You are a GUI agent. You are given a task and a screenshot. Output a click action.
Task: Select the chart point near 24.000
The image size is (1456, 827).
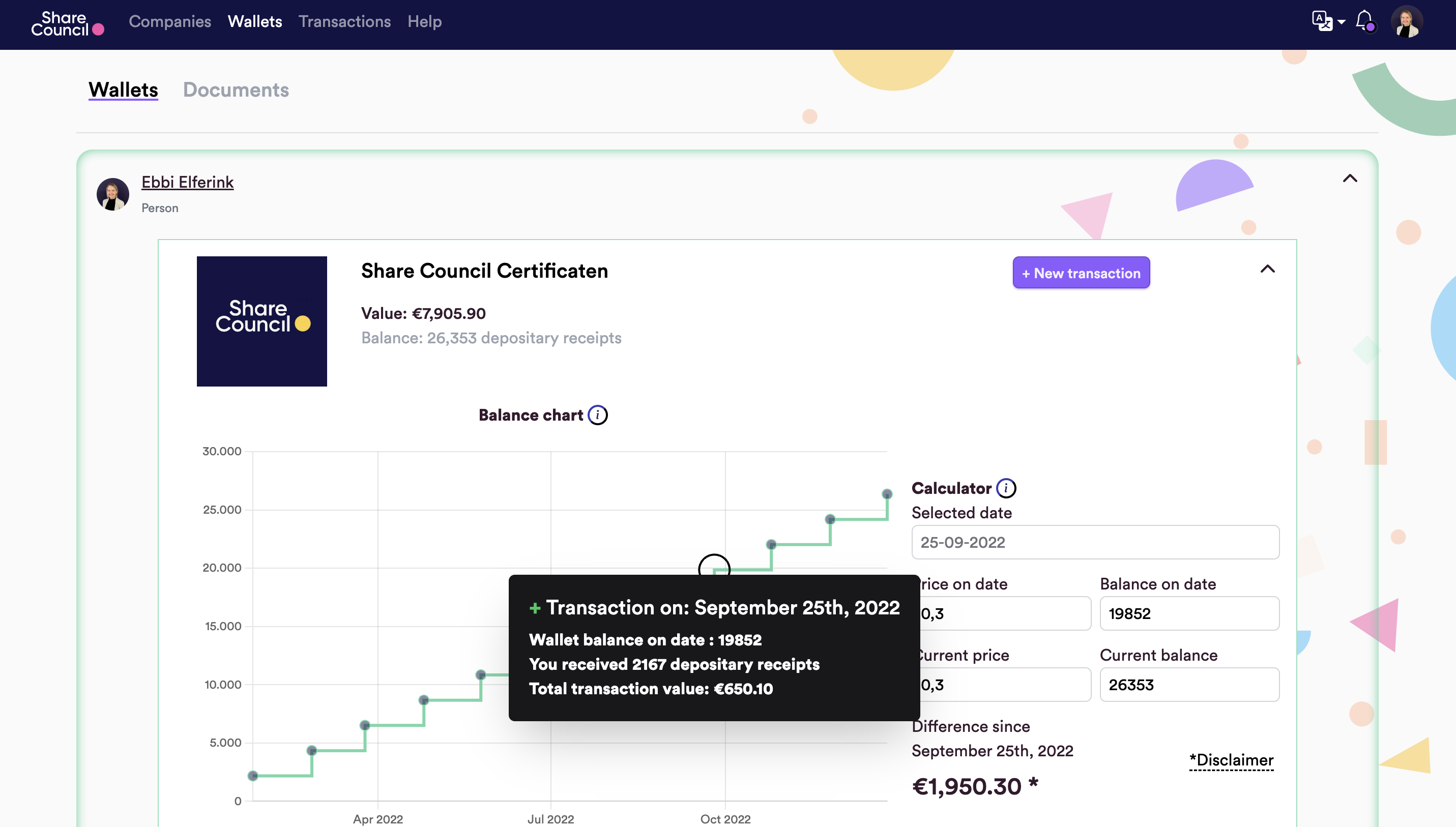point(831,519)
